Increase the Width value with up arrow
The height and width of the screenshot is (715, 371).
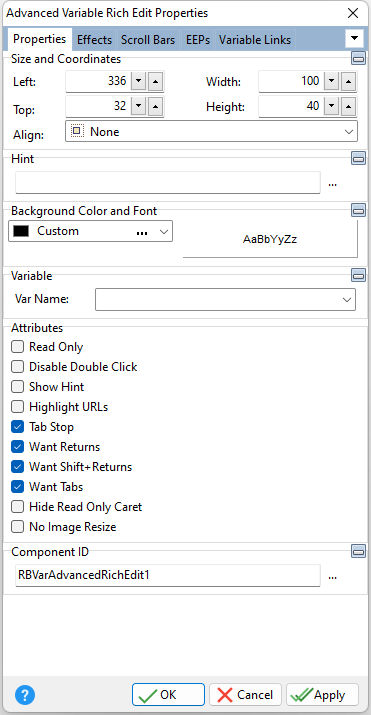click(349, 82)
